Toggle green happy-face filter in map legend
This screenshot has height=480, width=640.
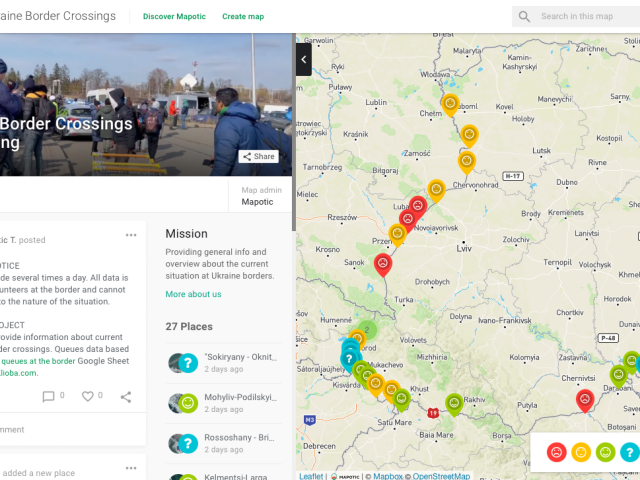pyautogui.click(x=605, y=452)
